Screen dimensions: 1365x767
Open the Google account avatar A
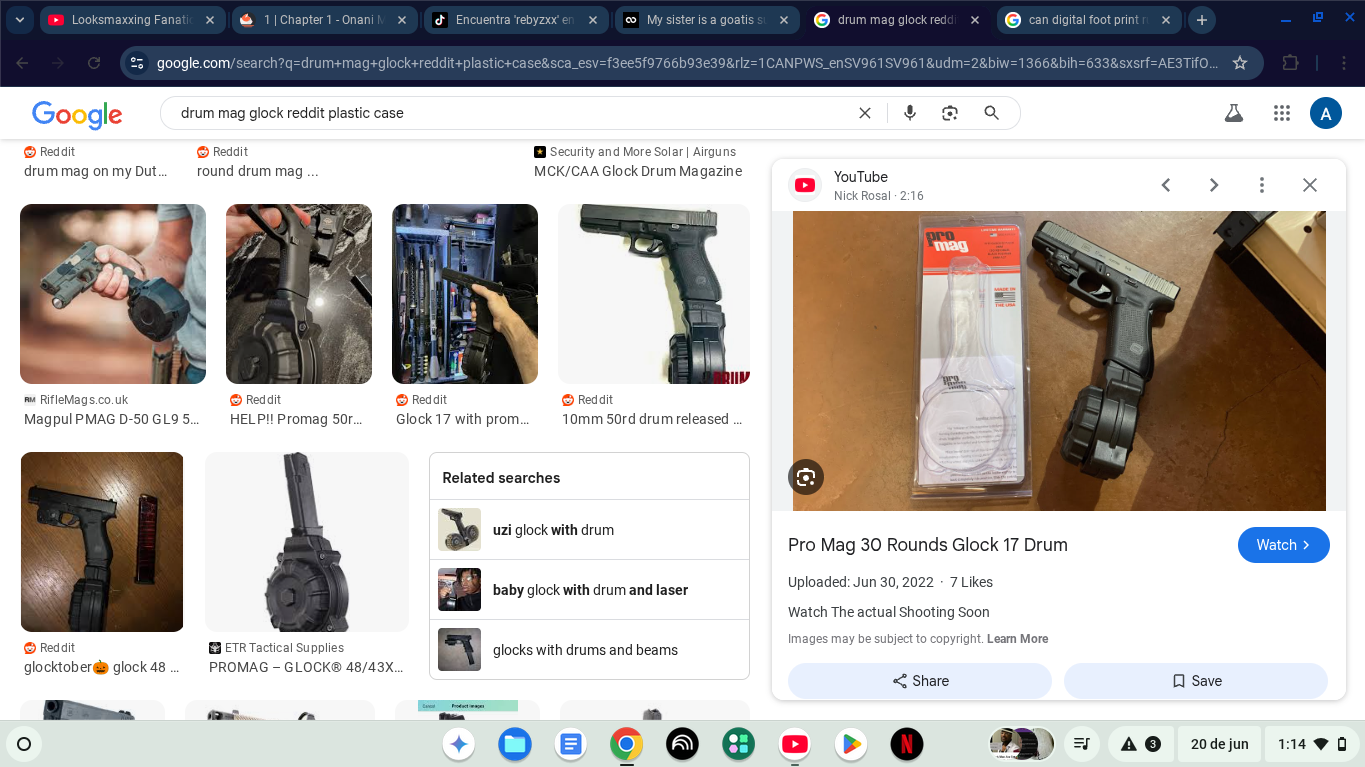(1326, 113)
